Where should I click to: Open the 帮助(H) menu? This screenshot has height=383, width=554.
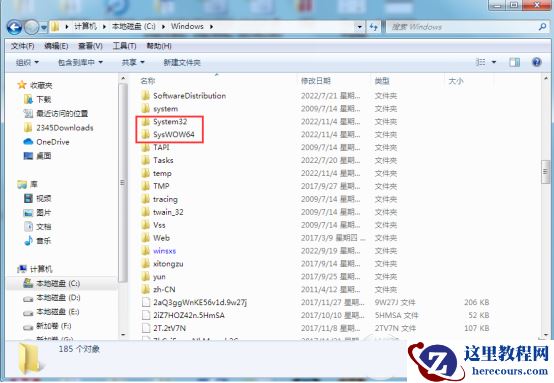pyautogui.click(x=159, y=46)
